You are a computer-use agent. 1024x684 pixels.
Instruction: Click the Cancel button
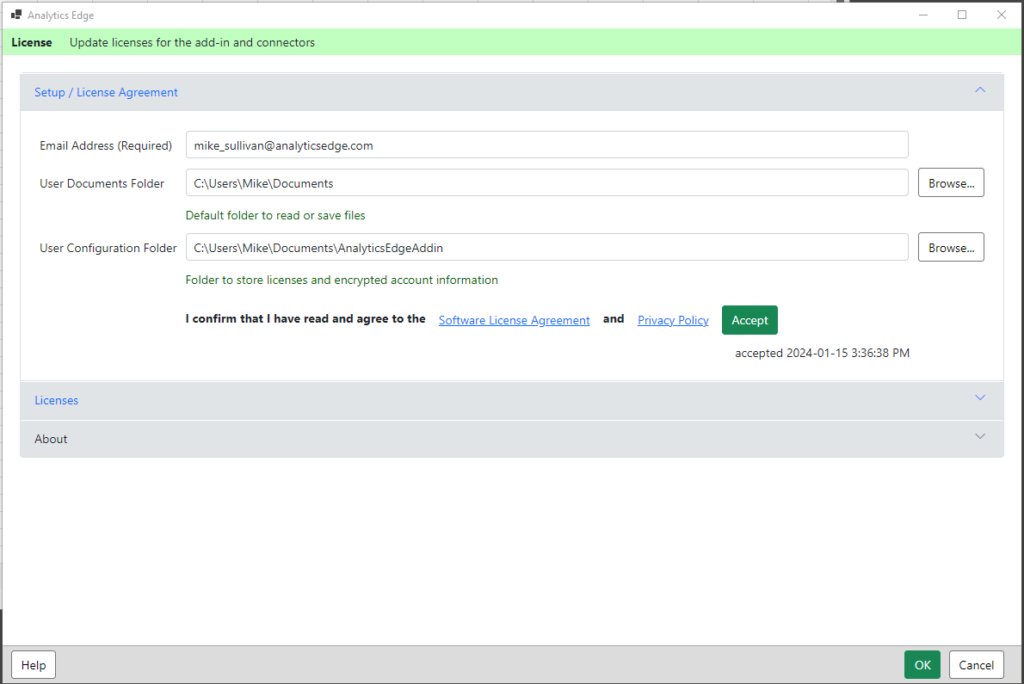976,665
